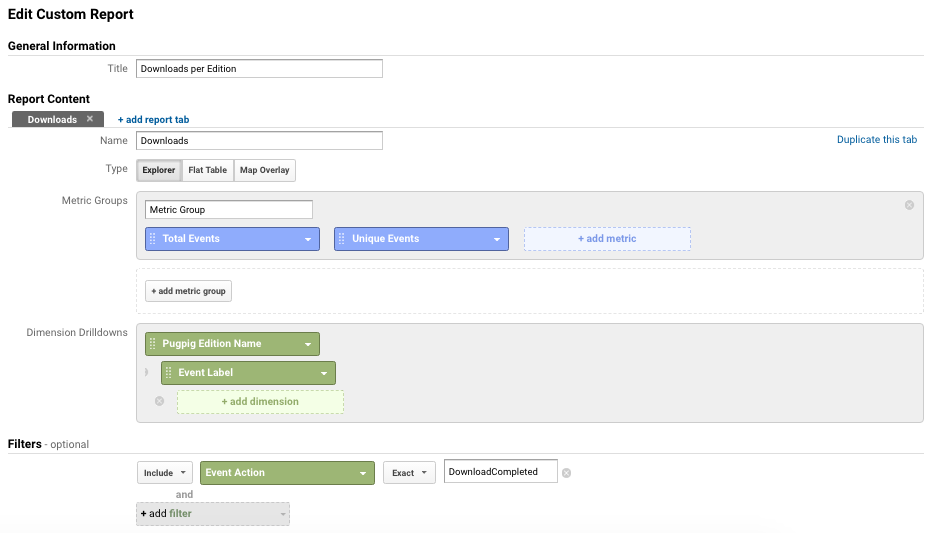Switch report type to Flat Table
The width and height of the screenshot is (932, 533).
point(207,170)
